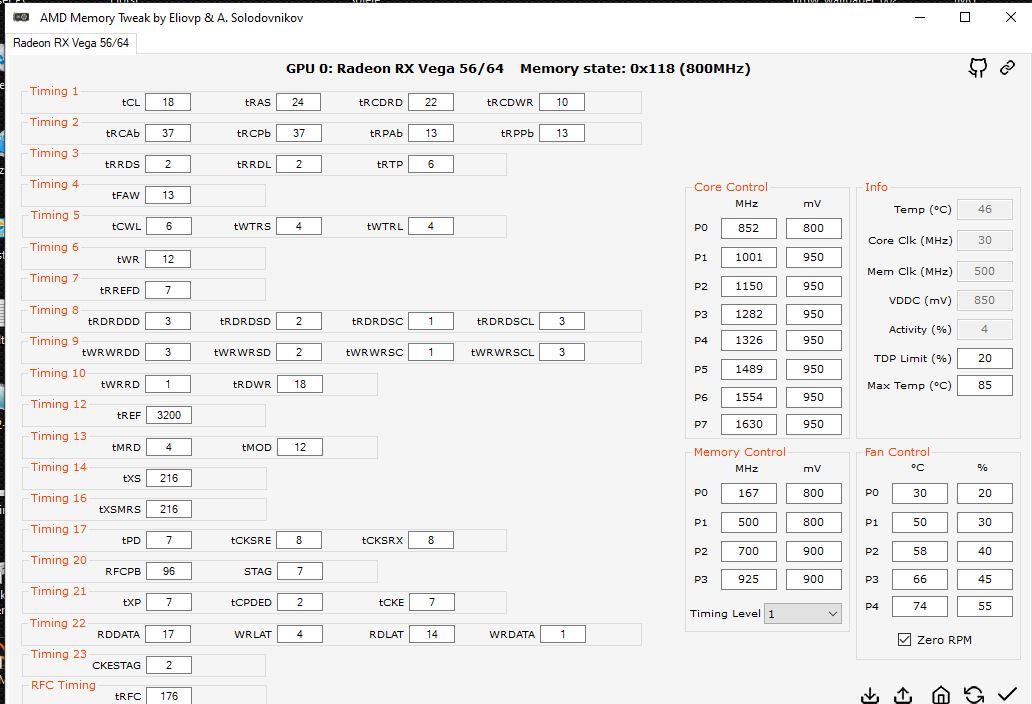Focus the tWRRD value field
Image resolution: width=1032 pixels, height=704 pixels.
168,384
